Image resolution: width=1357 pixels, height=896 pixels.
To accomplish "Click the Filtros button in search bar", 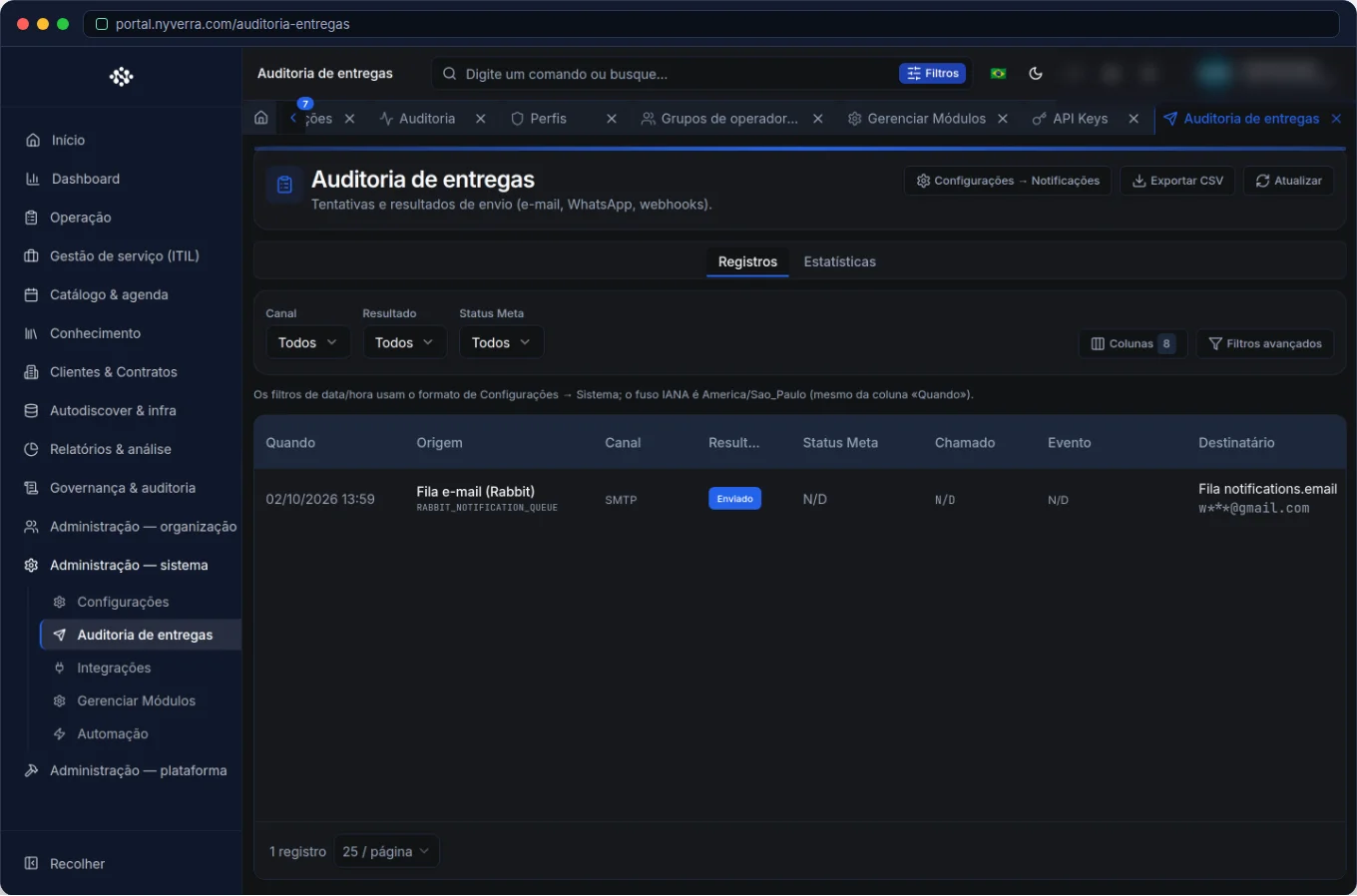I will click(933, 74).
